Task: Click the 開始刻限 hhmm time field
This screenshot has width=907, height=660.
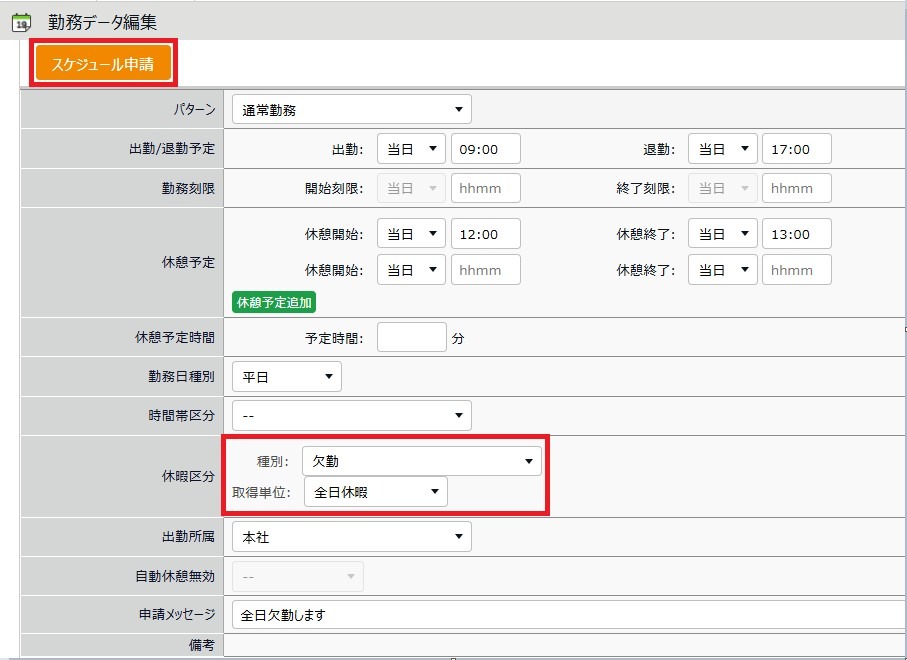Action: (x=486, y=188)
